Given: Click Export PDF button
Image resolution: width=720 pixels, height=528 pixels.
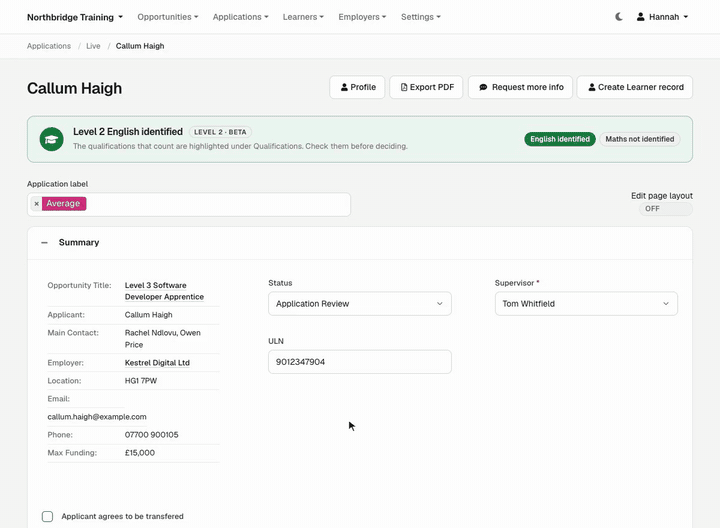Looking at the screenshot, I should point(426,87).
